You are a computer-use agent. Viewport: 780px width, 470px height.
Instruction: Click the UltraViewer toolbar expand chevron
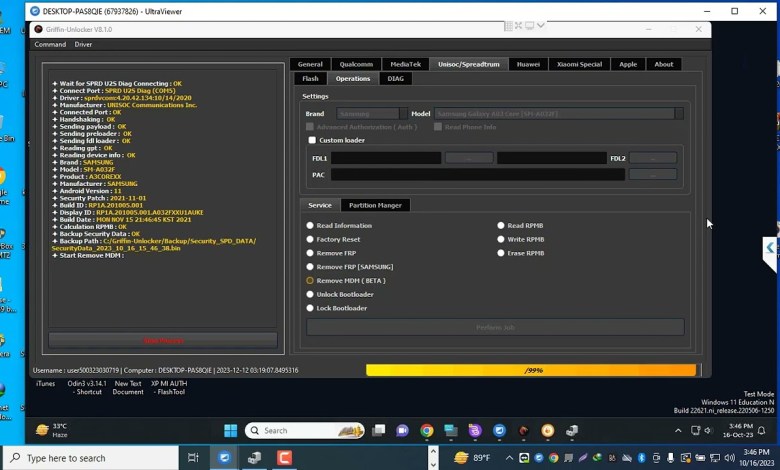[x=541, y=25]
